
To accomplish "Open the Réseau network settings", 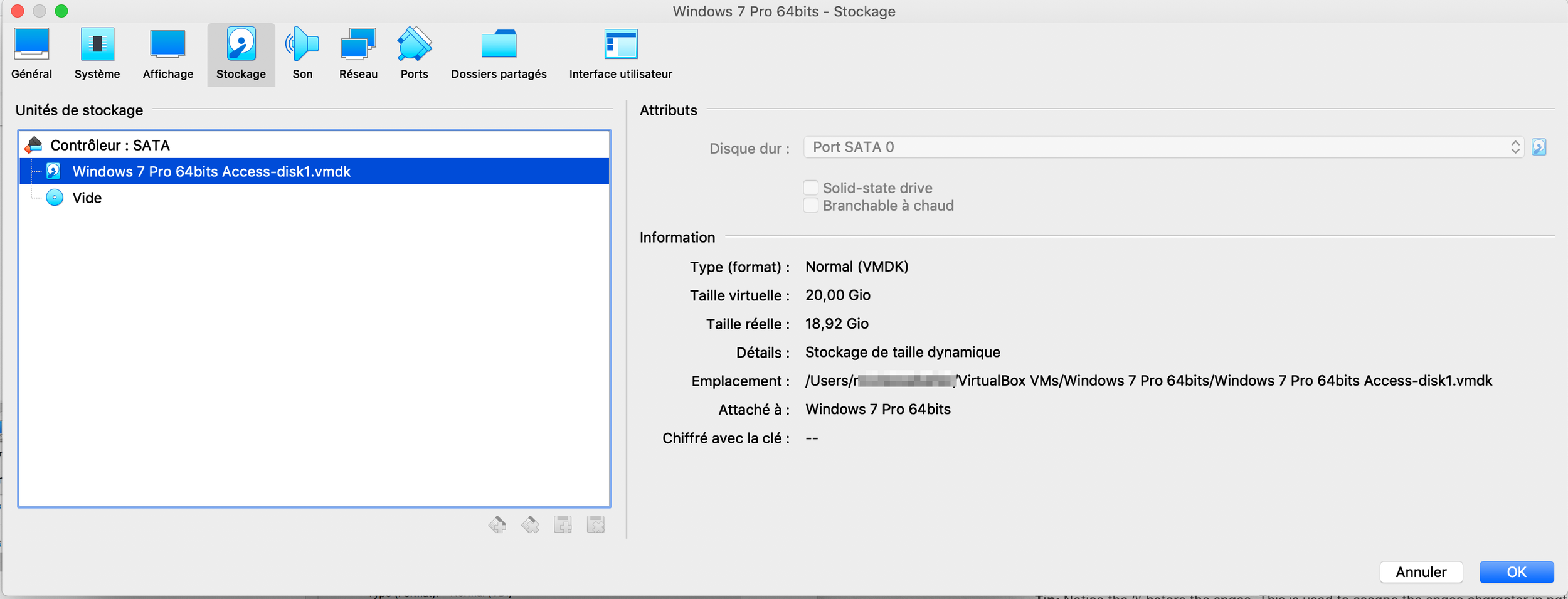I will [358, 55].
